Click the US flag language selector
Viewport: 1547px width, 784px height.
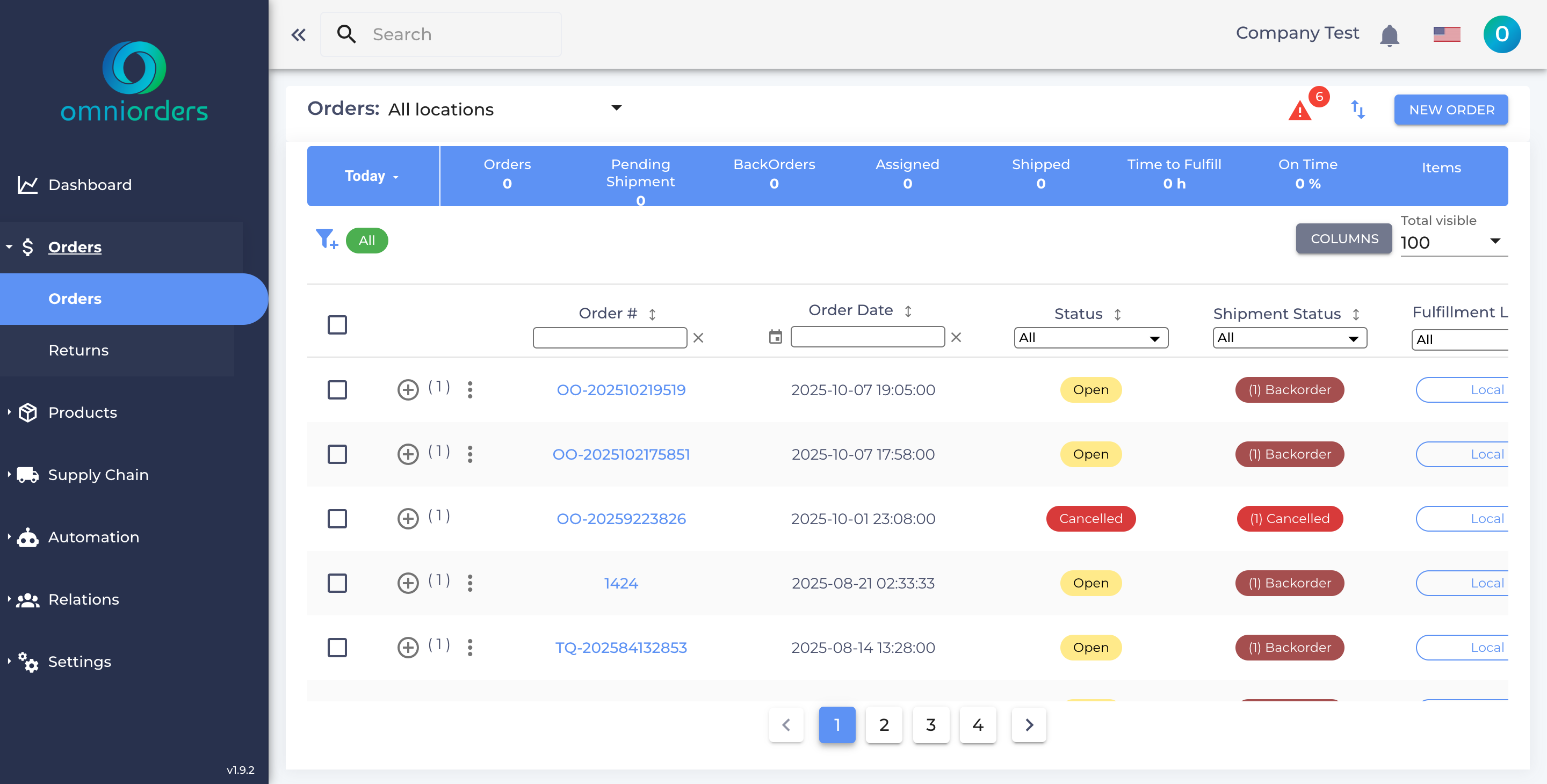coord(1446,34)
